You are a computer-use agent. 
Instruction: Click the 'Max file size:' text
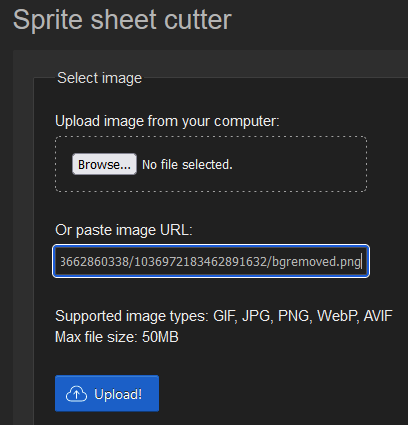[x=96, y=337]
